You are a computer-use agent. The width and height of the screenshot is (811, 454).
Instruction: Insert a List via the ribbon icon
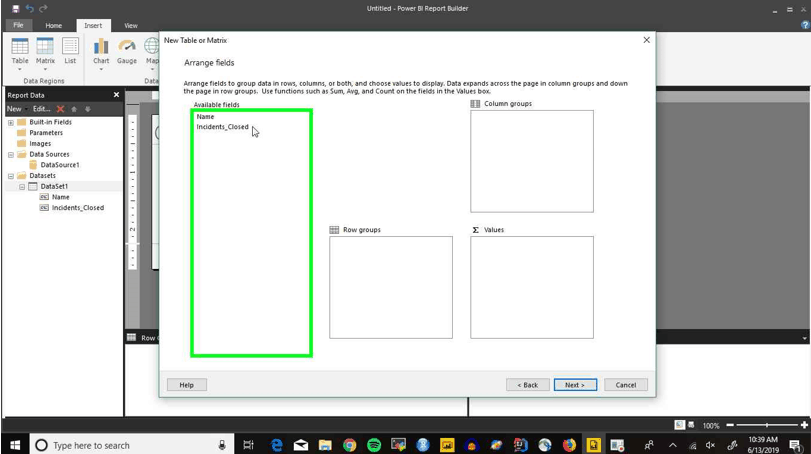(70, 46)
